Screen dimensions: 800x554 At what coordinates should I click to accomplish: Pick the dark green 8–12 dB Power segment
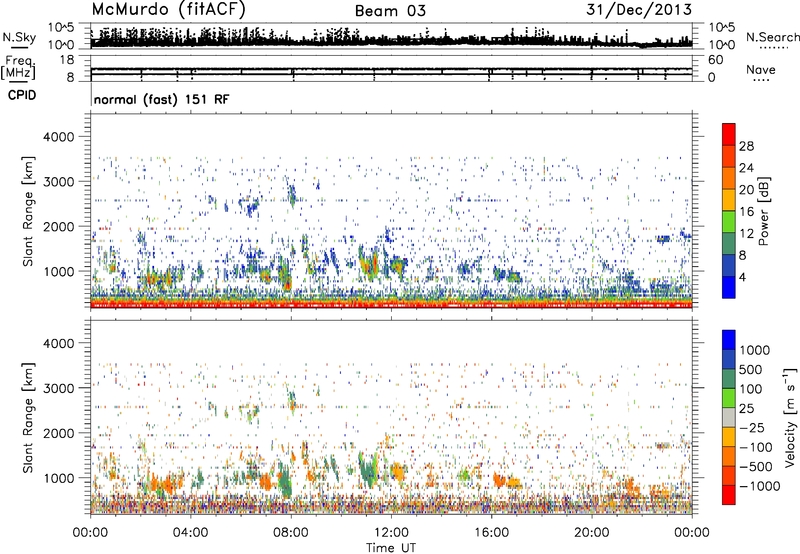click(729, 244)
